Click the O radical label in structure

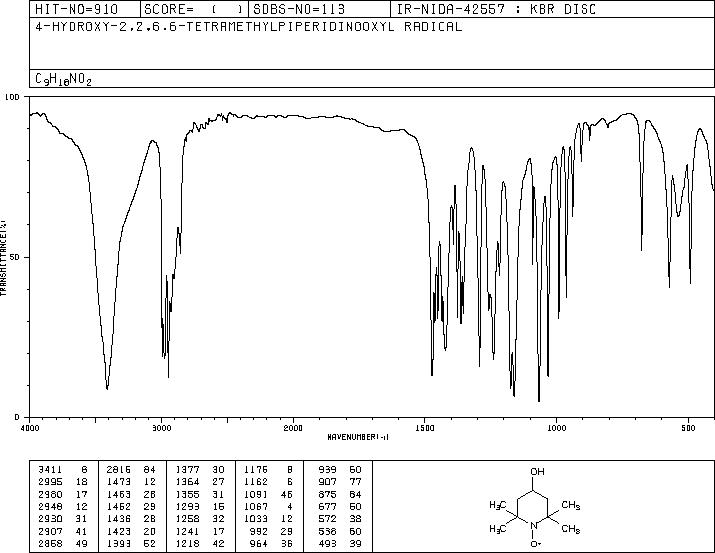[535, 544]
